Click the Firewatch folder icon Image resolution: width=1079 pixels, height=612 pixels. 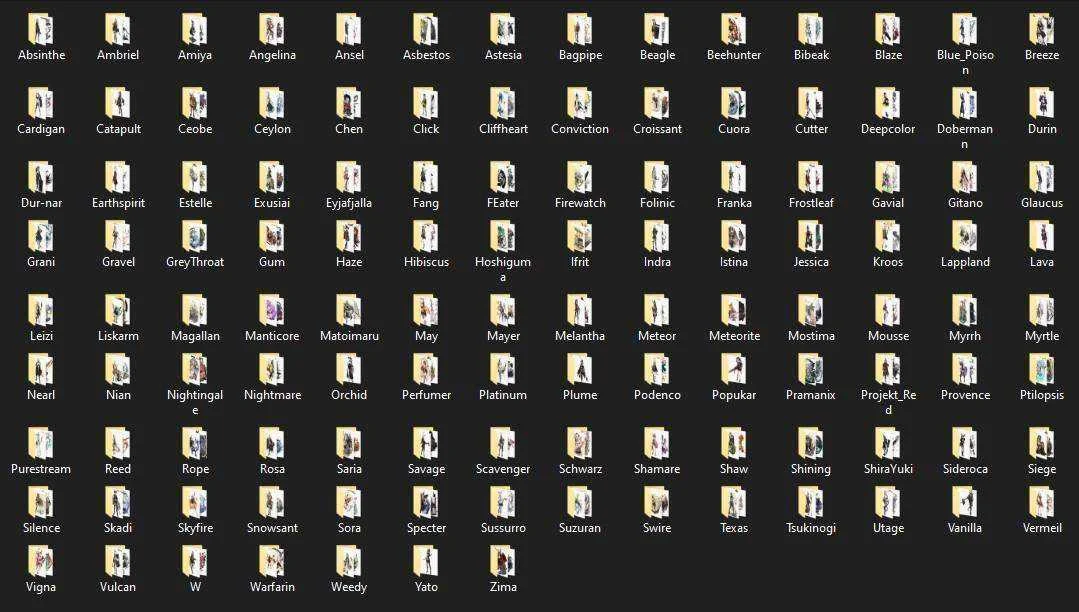point(580,178)
